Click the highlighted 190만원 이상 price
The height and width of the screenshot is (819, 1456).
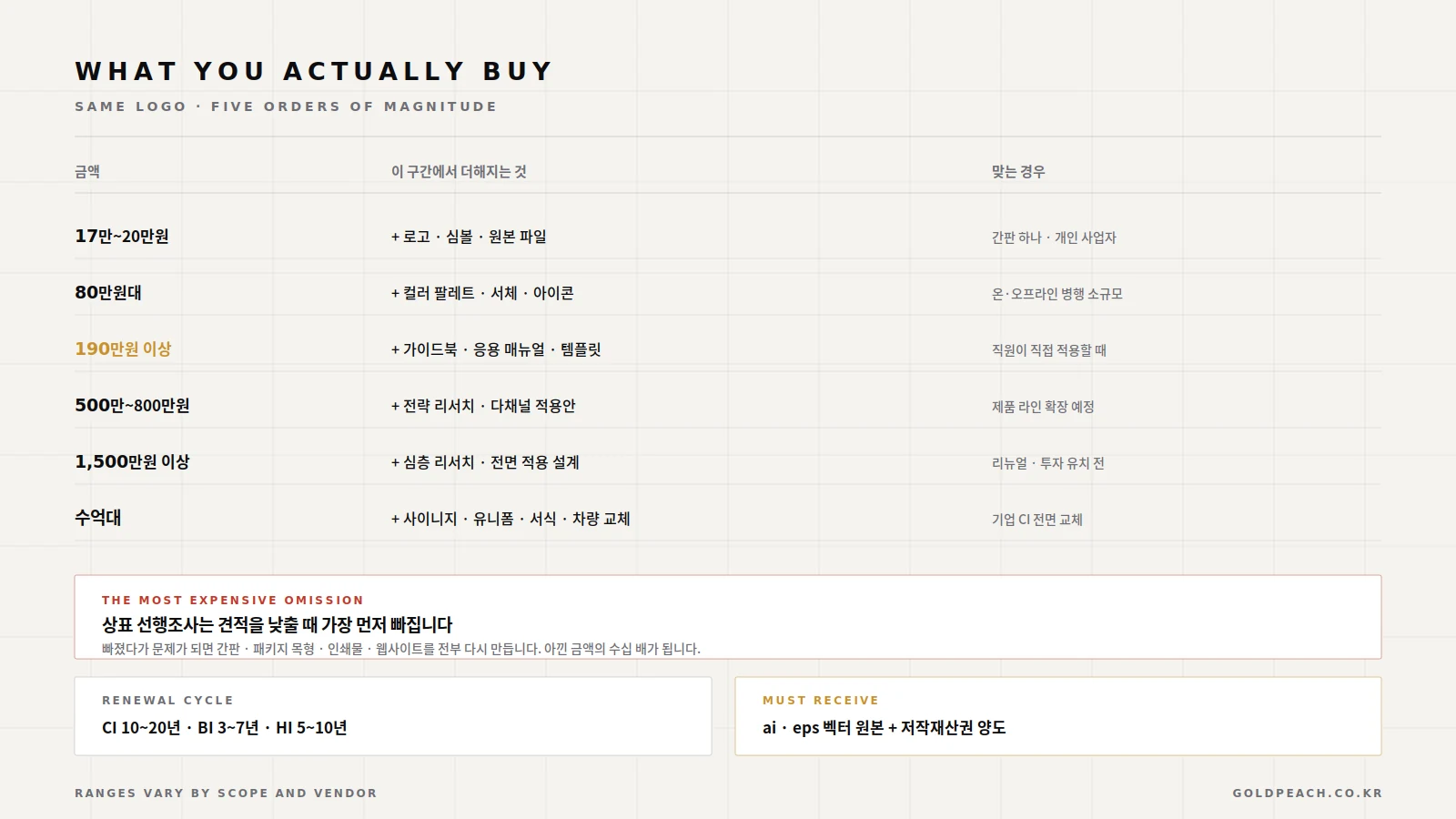coord(123,349)
